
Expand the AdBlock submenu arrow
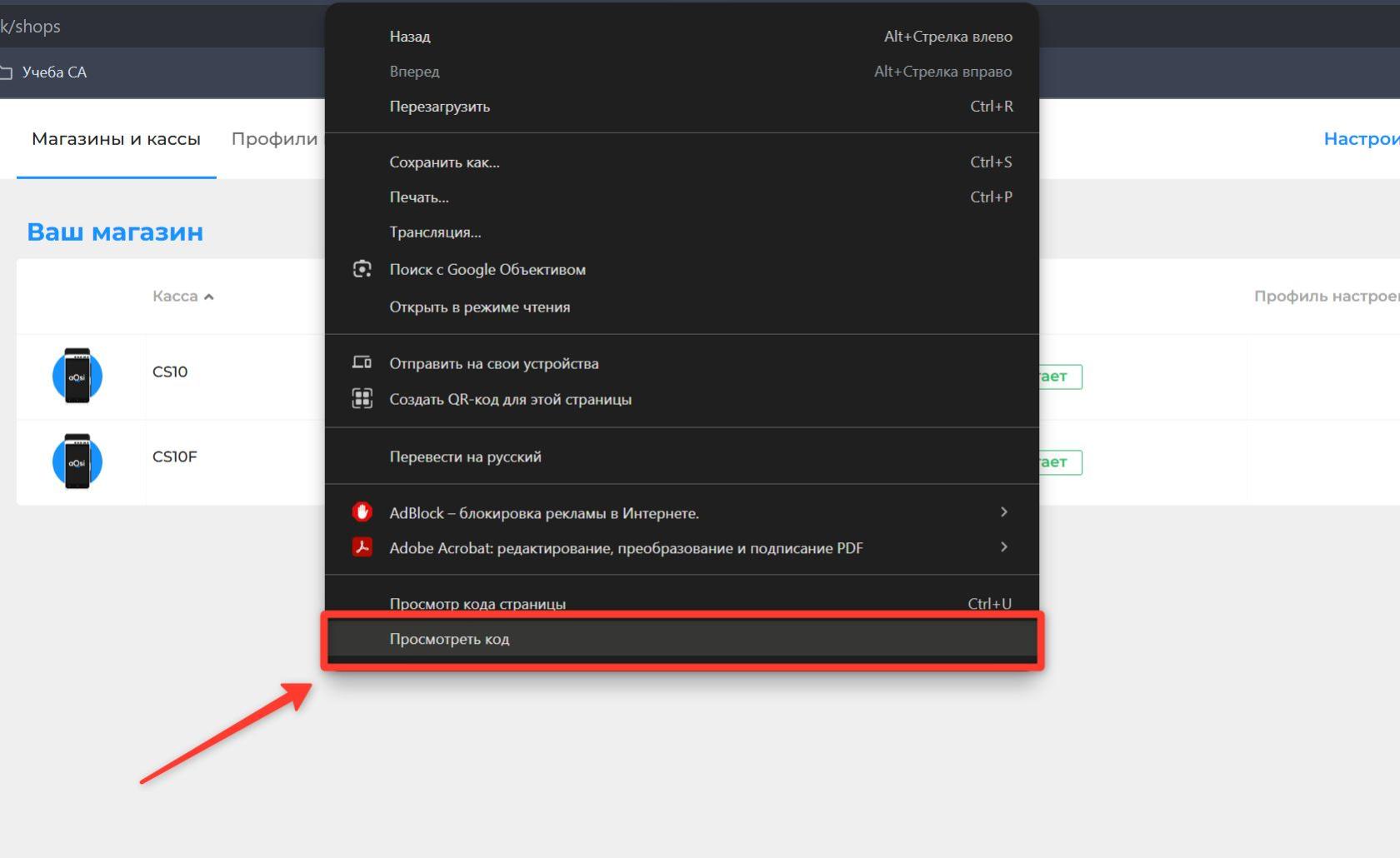tap(1003, 511)
